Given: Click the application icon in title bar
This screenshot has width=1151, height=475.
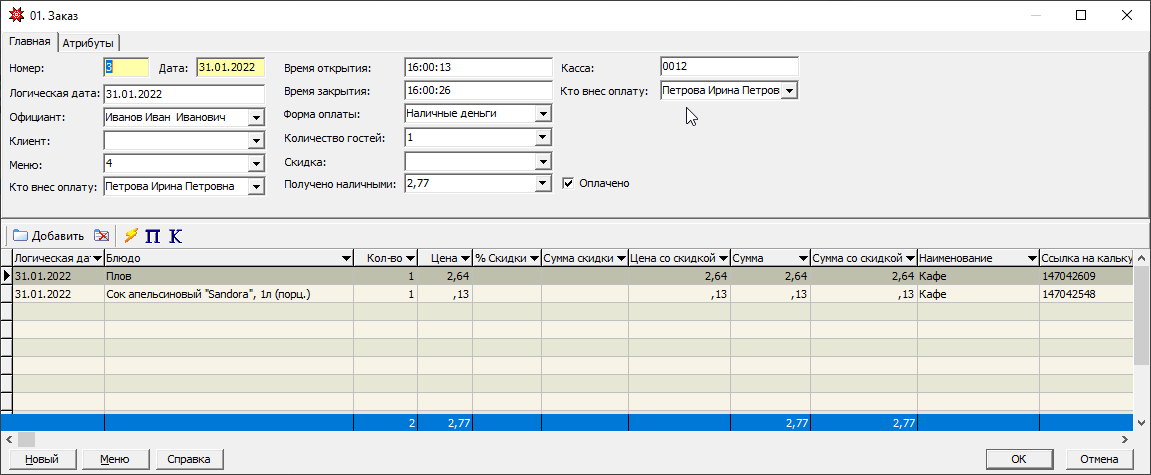Looking at the screenshot, I should pos(15,15).
